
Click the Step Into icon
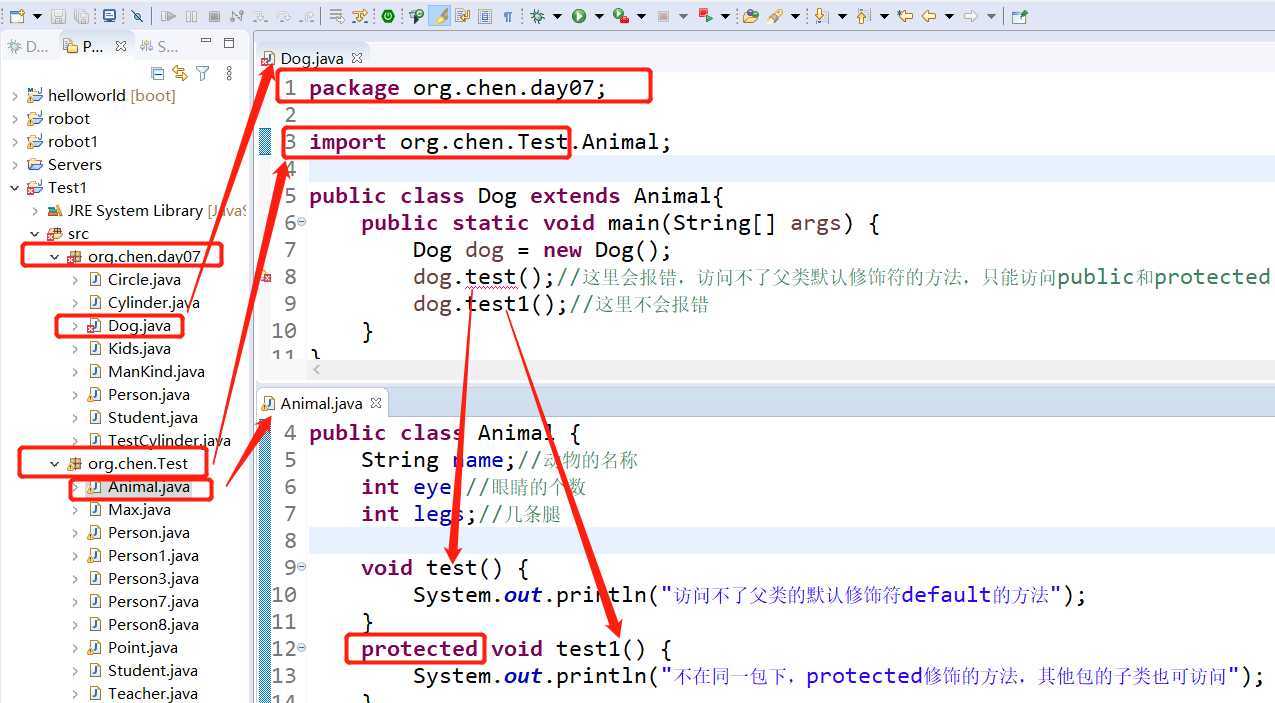[x=259, y=16]
